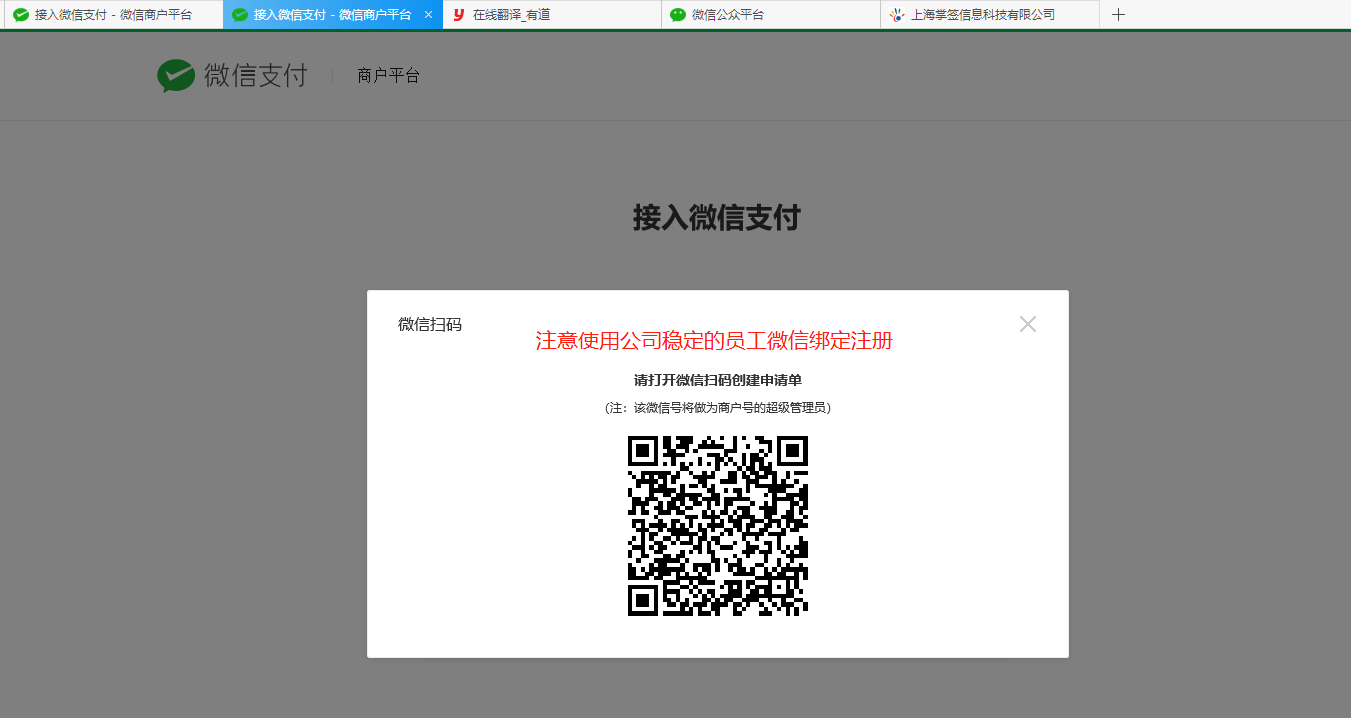Close the active 接入微信支付 tab
This screenshot has width=1351, height=718.
tap(428, 15)
